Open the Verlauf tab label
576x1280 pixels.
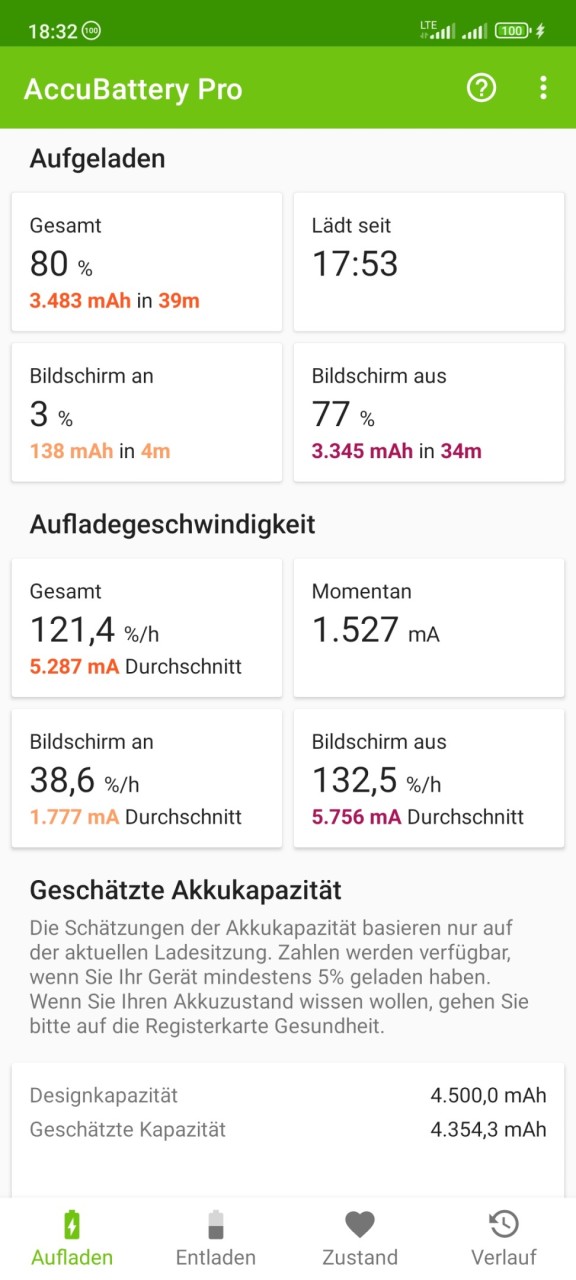tap(504, 1257)
